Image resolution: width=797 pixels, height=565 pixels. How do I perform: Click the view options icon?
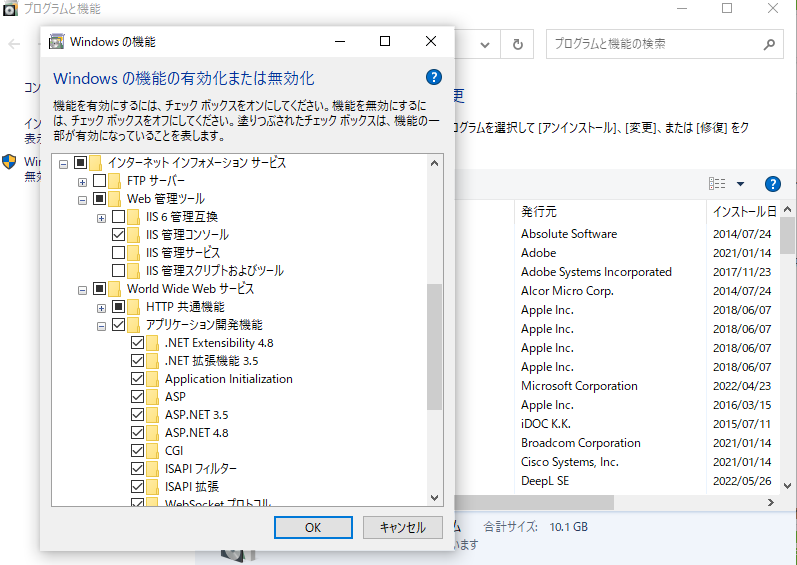(717, 183)
